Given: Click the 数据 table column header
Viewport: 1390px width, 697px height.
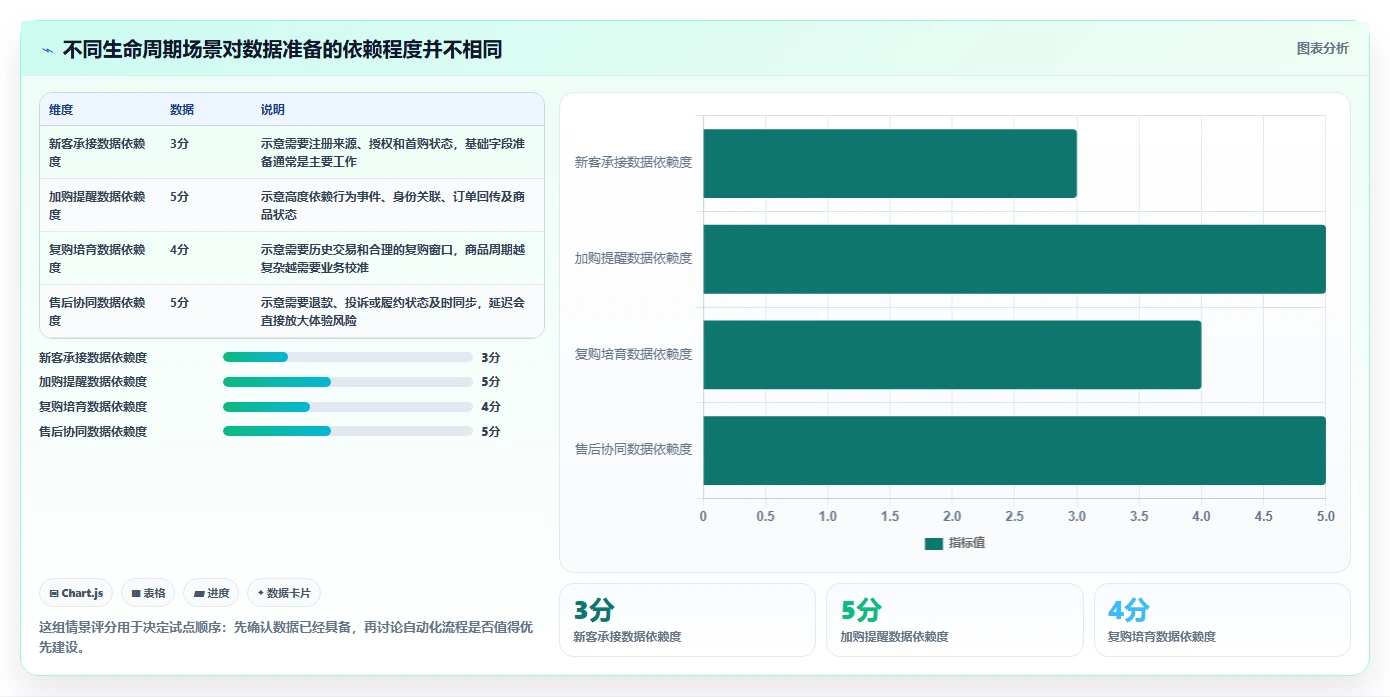Looking at the screenshot, I should (182, 110).
